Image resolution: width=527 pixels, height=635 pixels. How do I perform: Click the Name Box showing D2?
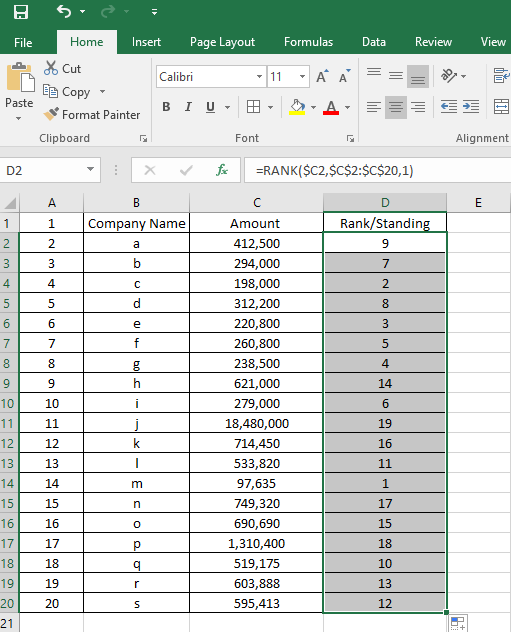pos(42,170)
